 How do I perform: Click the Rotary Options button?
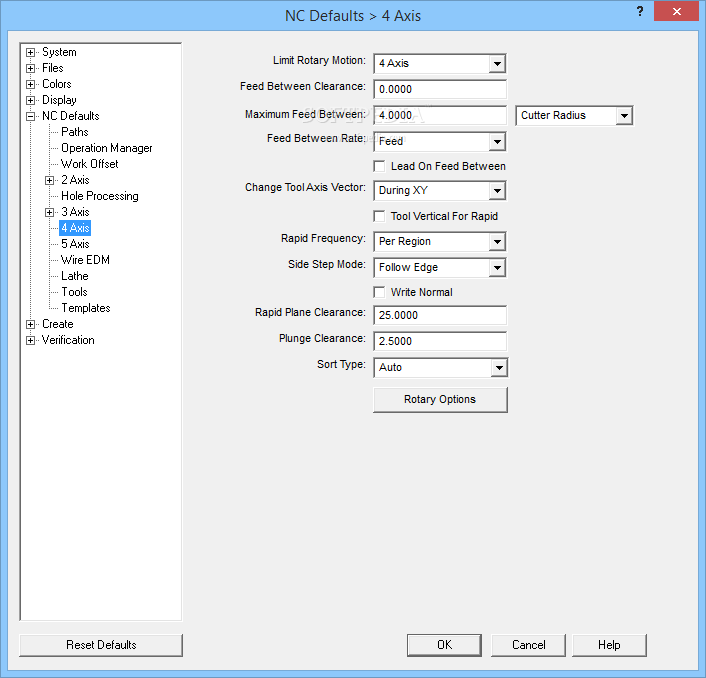(440, 400)
